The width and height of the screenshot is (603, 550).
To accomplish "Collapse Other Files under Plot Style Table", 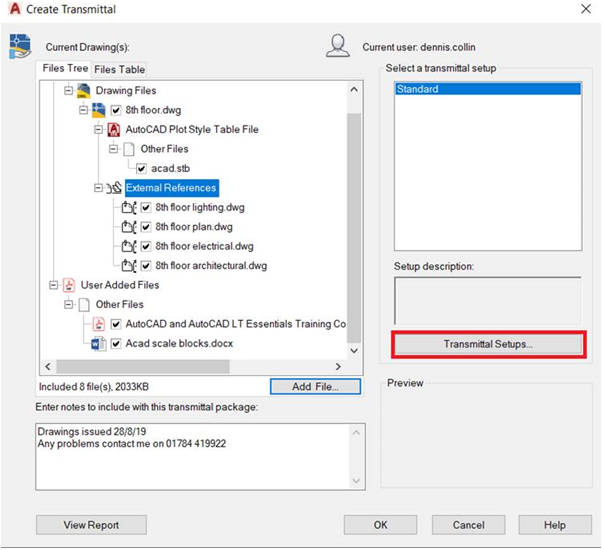I will point(113,149).
